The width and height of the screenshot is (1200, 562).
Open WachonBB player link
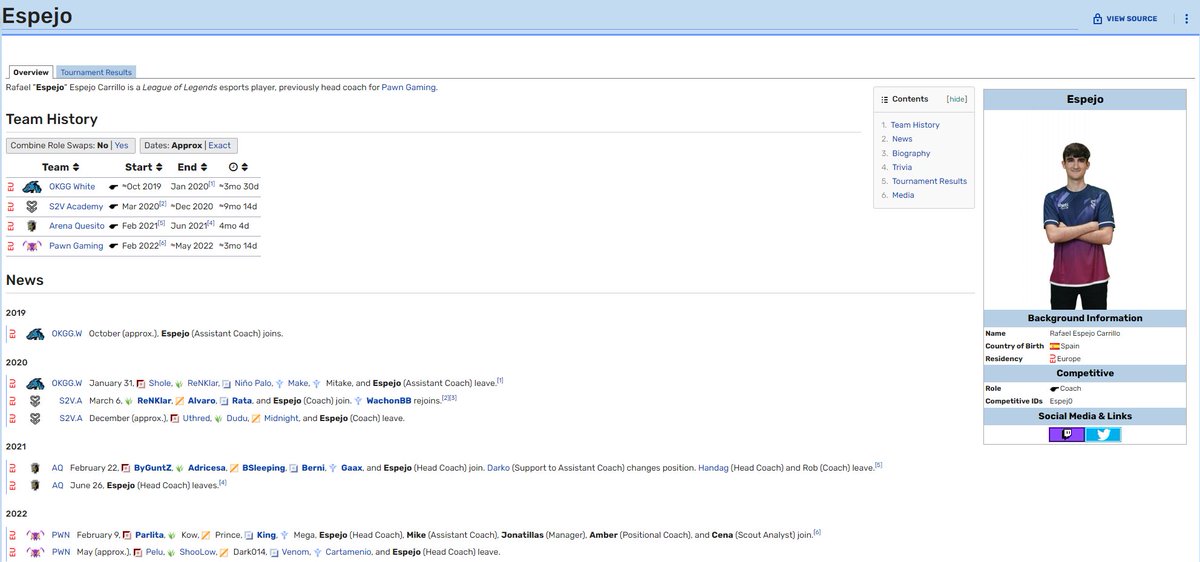pyautogui.click(x=389, y=400)
